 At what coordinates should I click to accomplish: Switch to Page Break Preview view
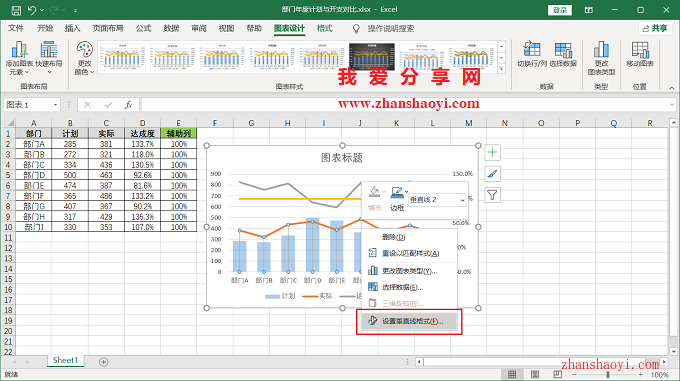(557, 374)
